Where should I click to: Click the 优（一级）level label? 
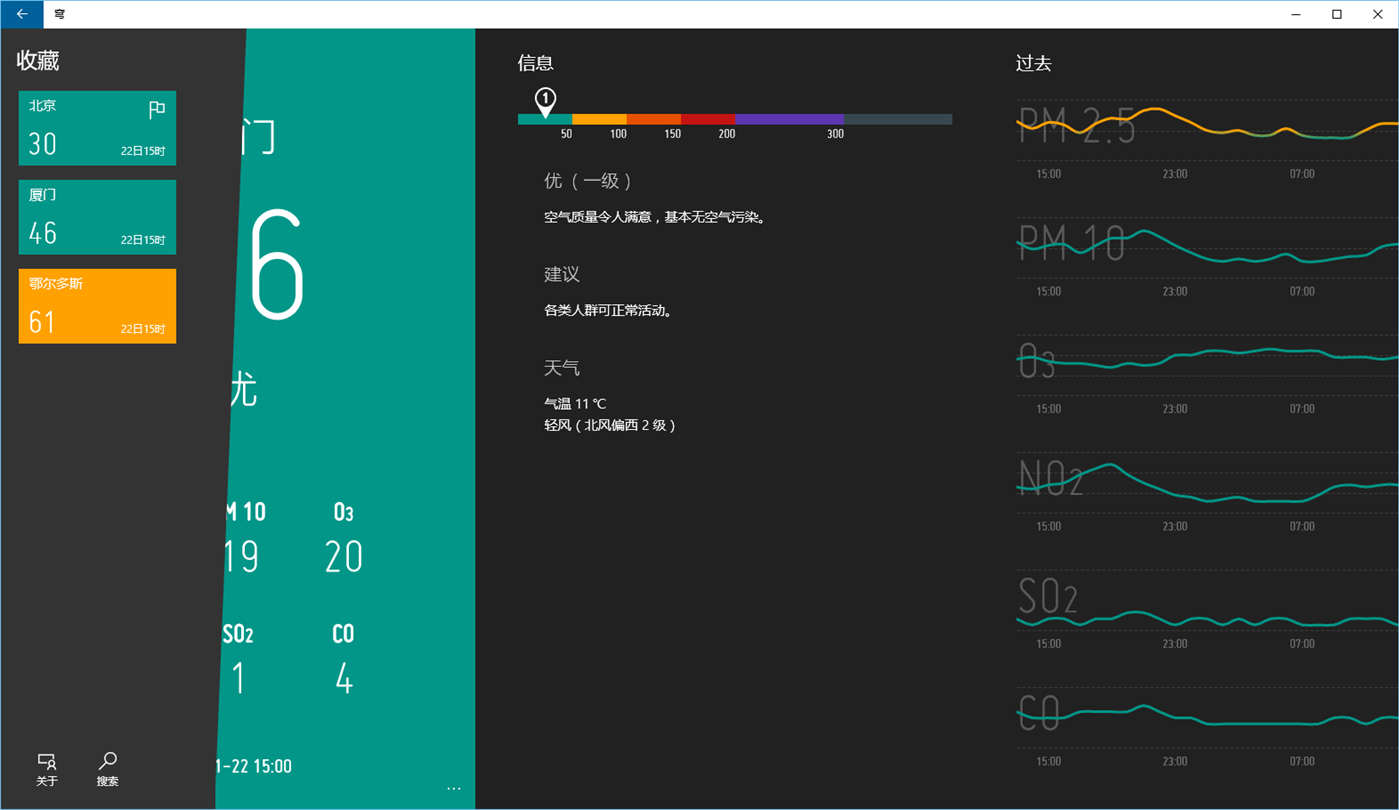click(x=589, y=181)
